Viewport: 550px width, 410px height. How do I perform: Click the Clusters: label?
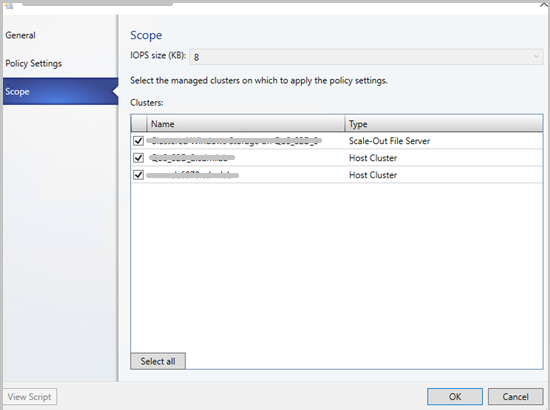pos(147,103)
